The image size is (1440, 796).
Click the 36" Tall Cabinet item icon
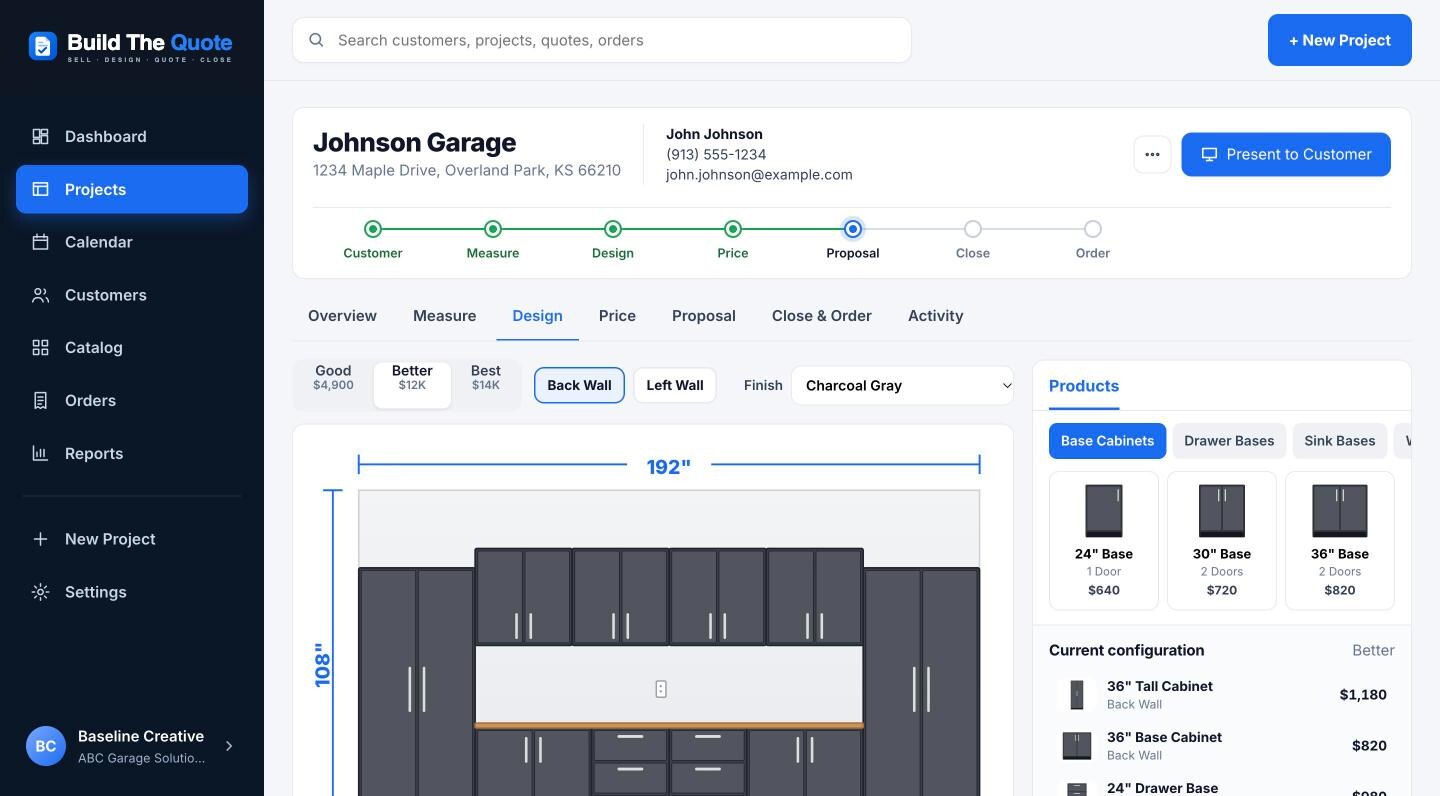(1076, 695)
